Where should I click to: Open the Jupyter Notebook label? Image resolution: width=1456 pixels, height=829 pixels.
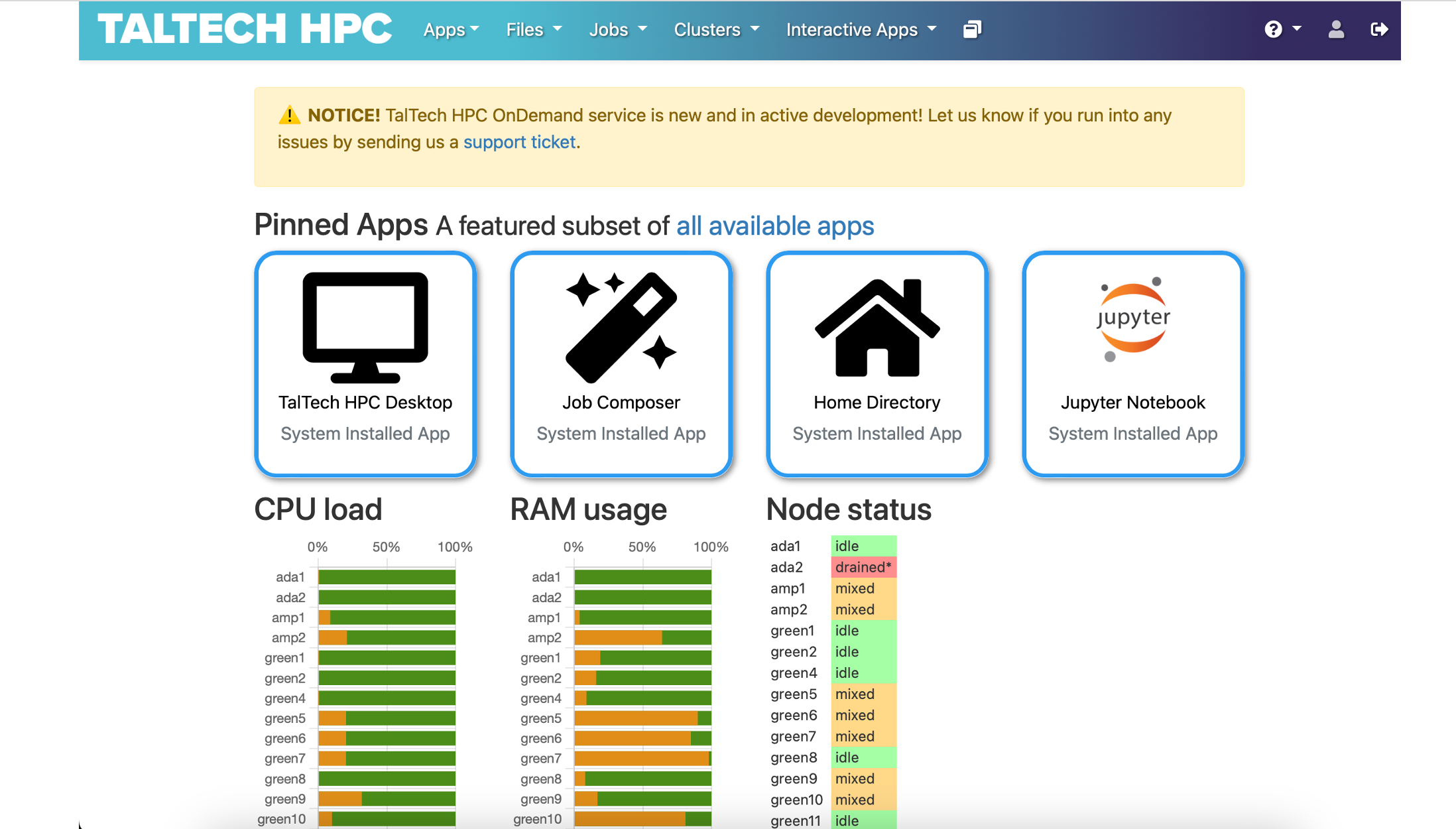point(1133,403)
